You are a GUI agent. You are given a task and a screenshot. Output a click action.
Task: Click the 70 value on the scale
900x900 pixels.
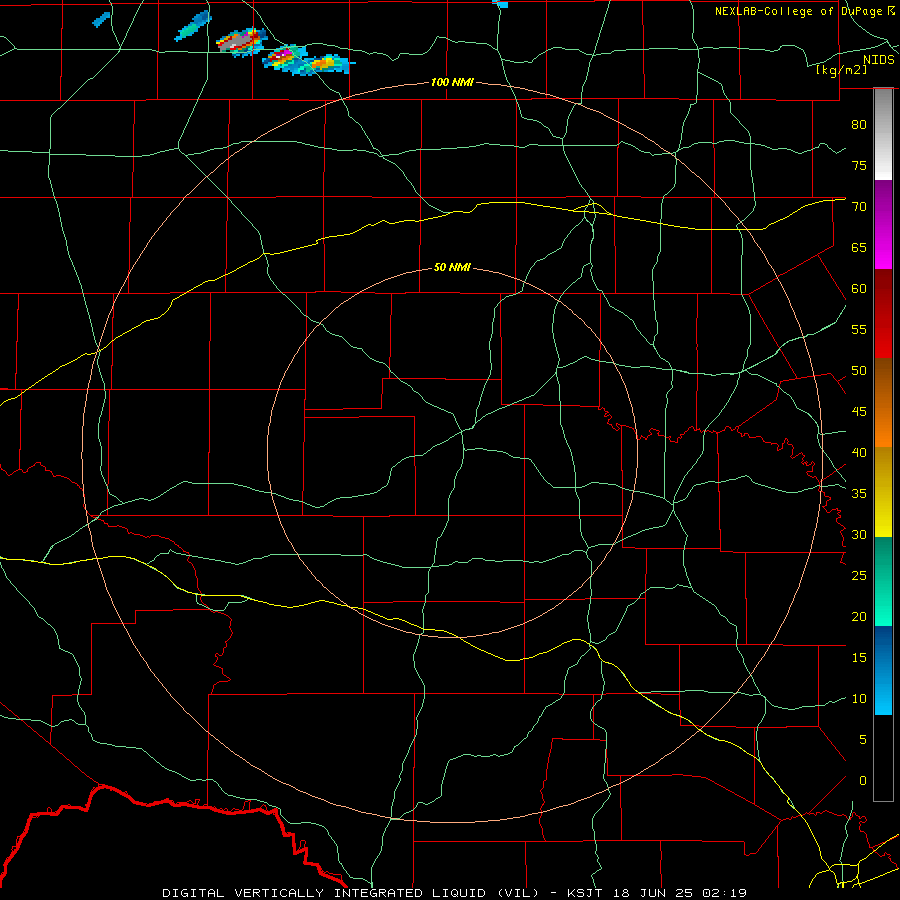[x=859, y=207]
